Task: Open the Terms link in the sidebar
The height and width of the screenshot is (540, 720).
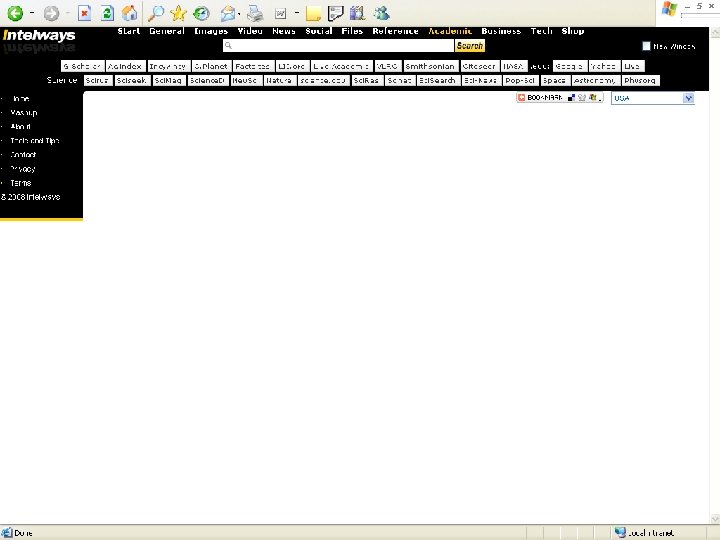Action: point(21,183)
